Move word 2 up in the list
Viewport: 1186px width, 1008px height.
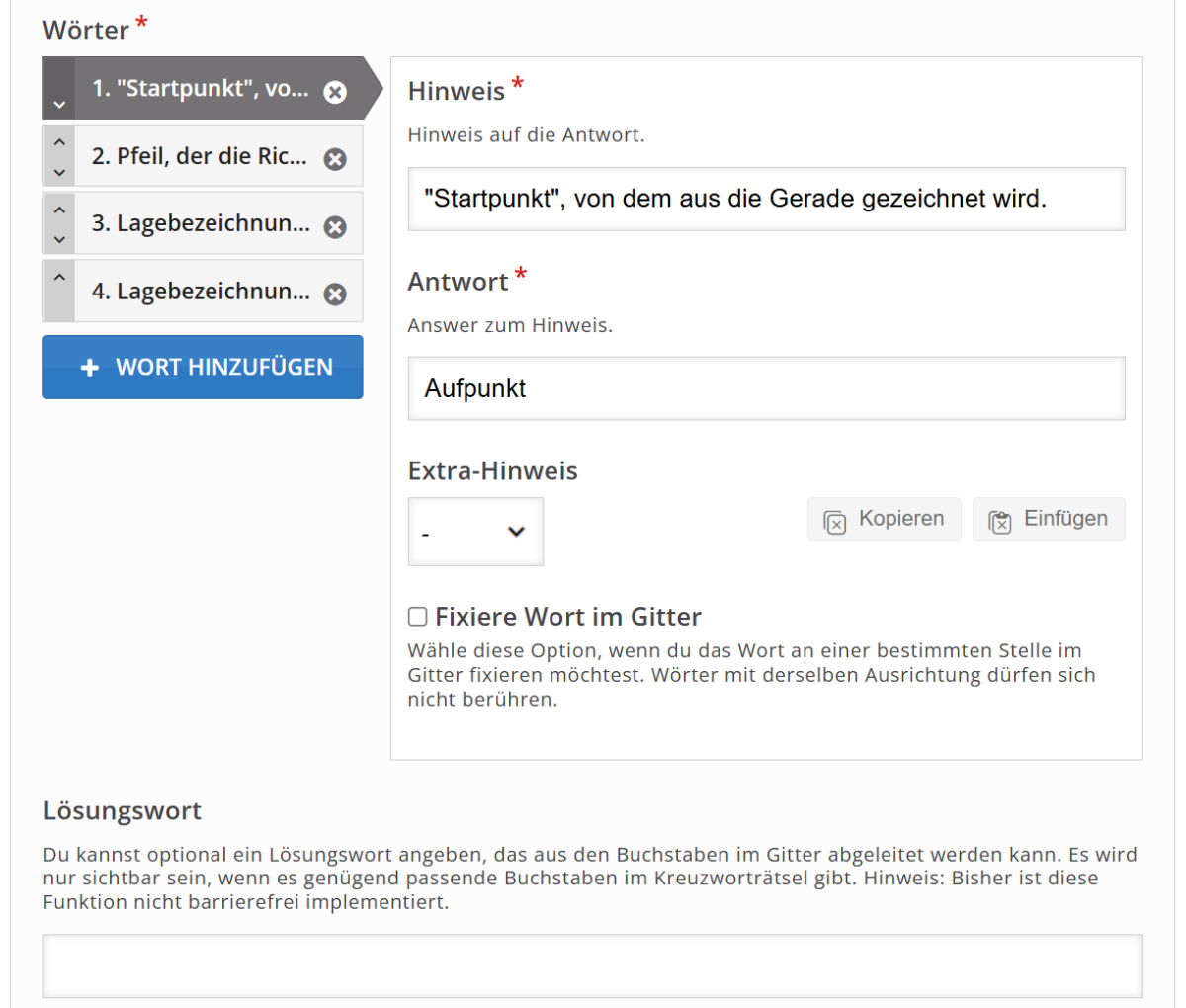tap(59, 142)
